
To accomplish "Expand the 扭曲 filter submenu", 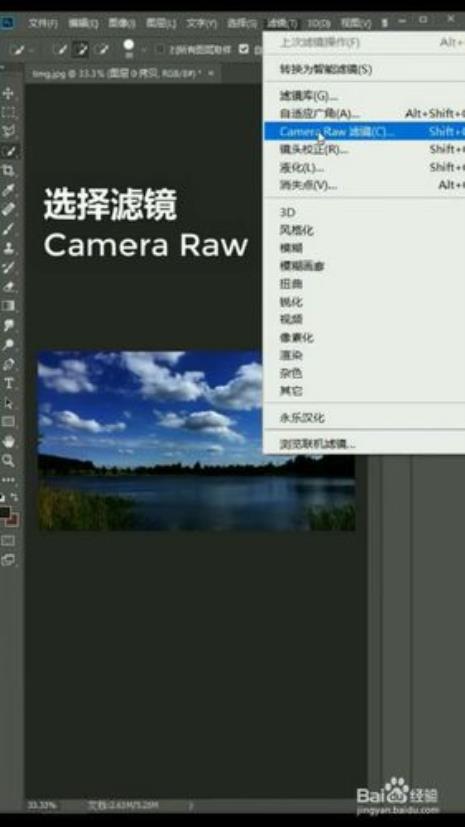I will click(364, 284).
